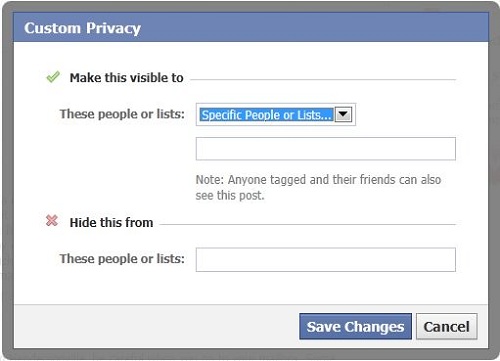The image size is (500, 361).
Task: Click the green checkmark icon
Action: pos(53,77)
